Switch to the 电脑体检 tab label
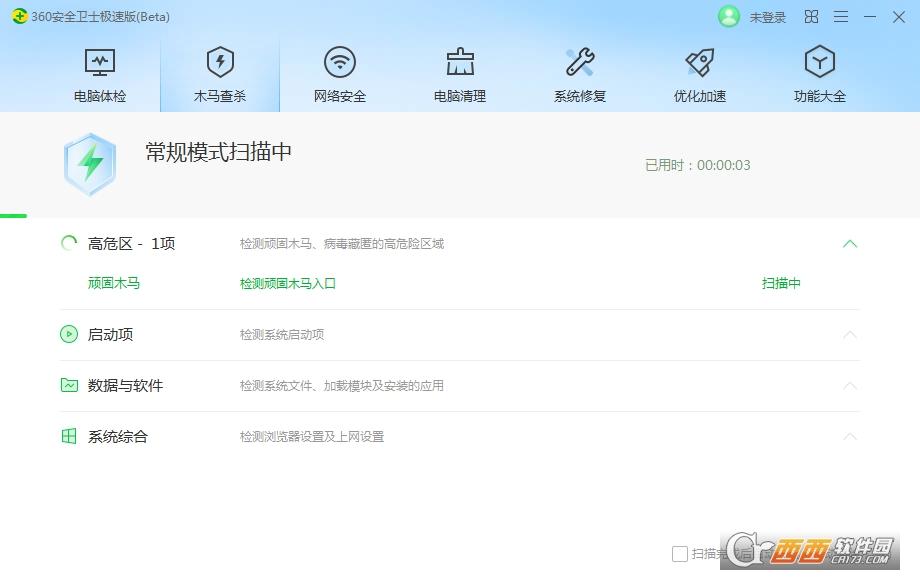Viewport: 920px width, 580px height. (x=100, y=96)
